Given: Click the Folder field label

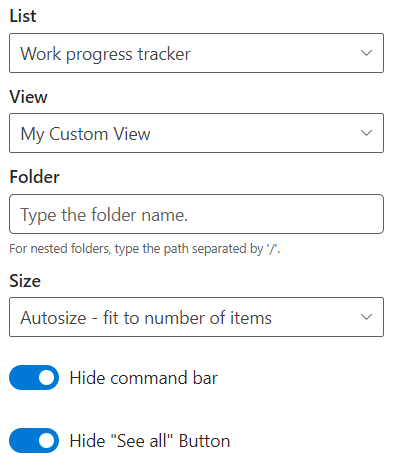Looking at the screenshot, I should pyautogui.click(x=34, y=177).
